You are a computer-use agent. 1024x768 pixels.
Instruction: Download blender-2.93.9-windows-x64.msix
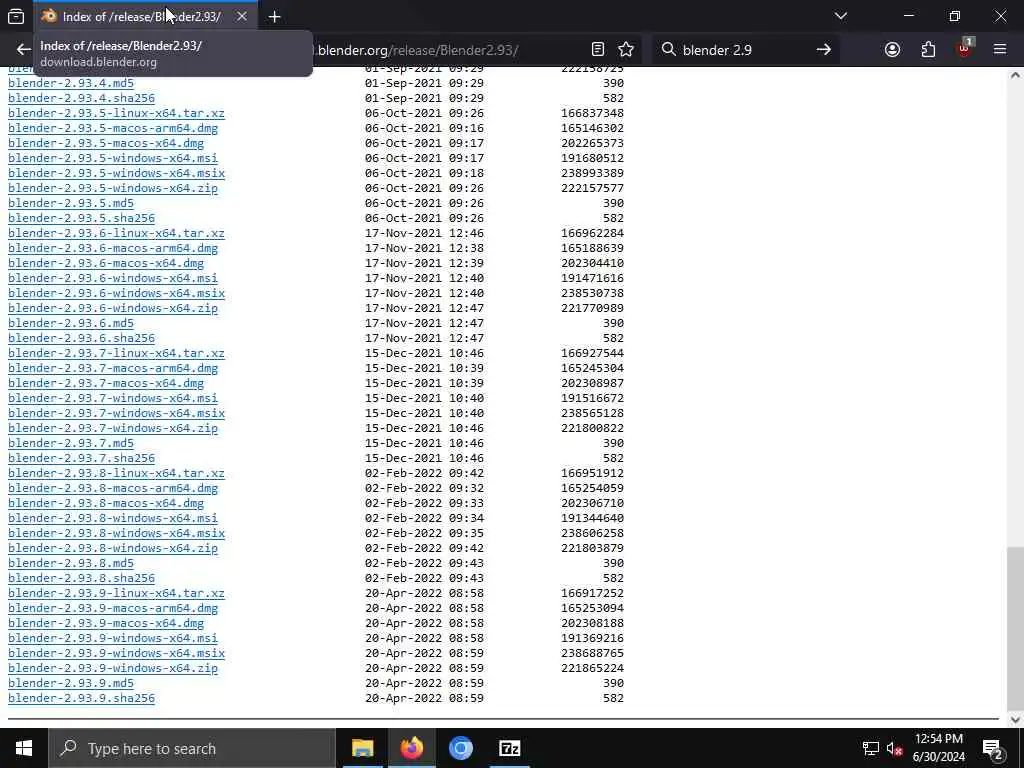(x=116, y=653)
